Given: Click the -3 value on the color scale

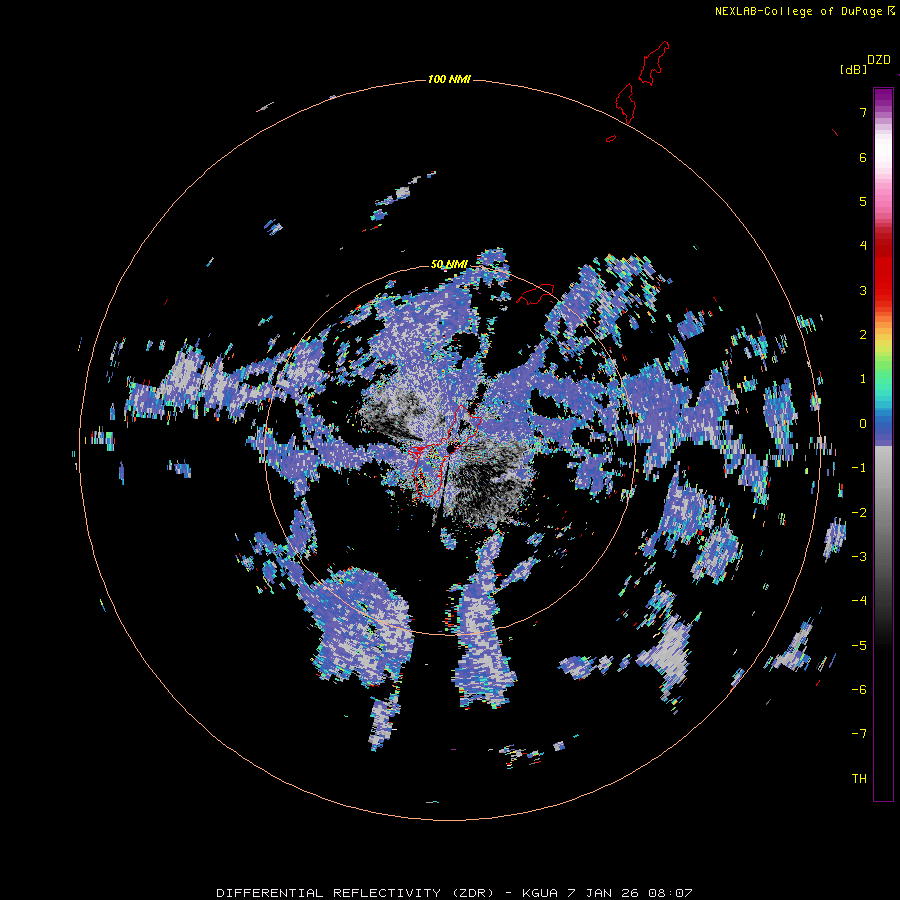Looking at the screenshot, I should tap(859, 557).
